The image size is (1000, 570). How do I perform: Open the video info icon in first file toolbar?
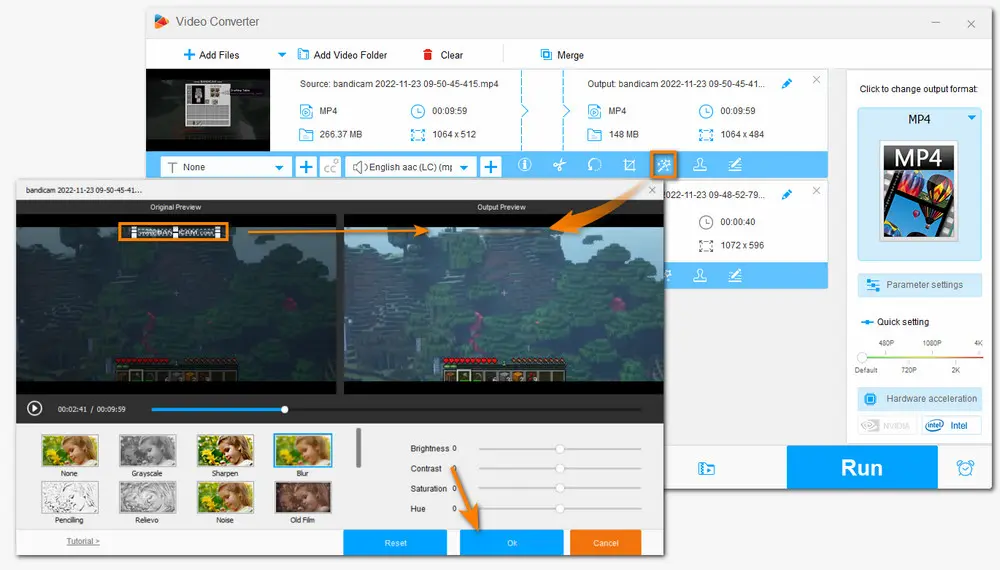point(524,165)
